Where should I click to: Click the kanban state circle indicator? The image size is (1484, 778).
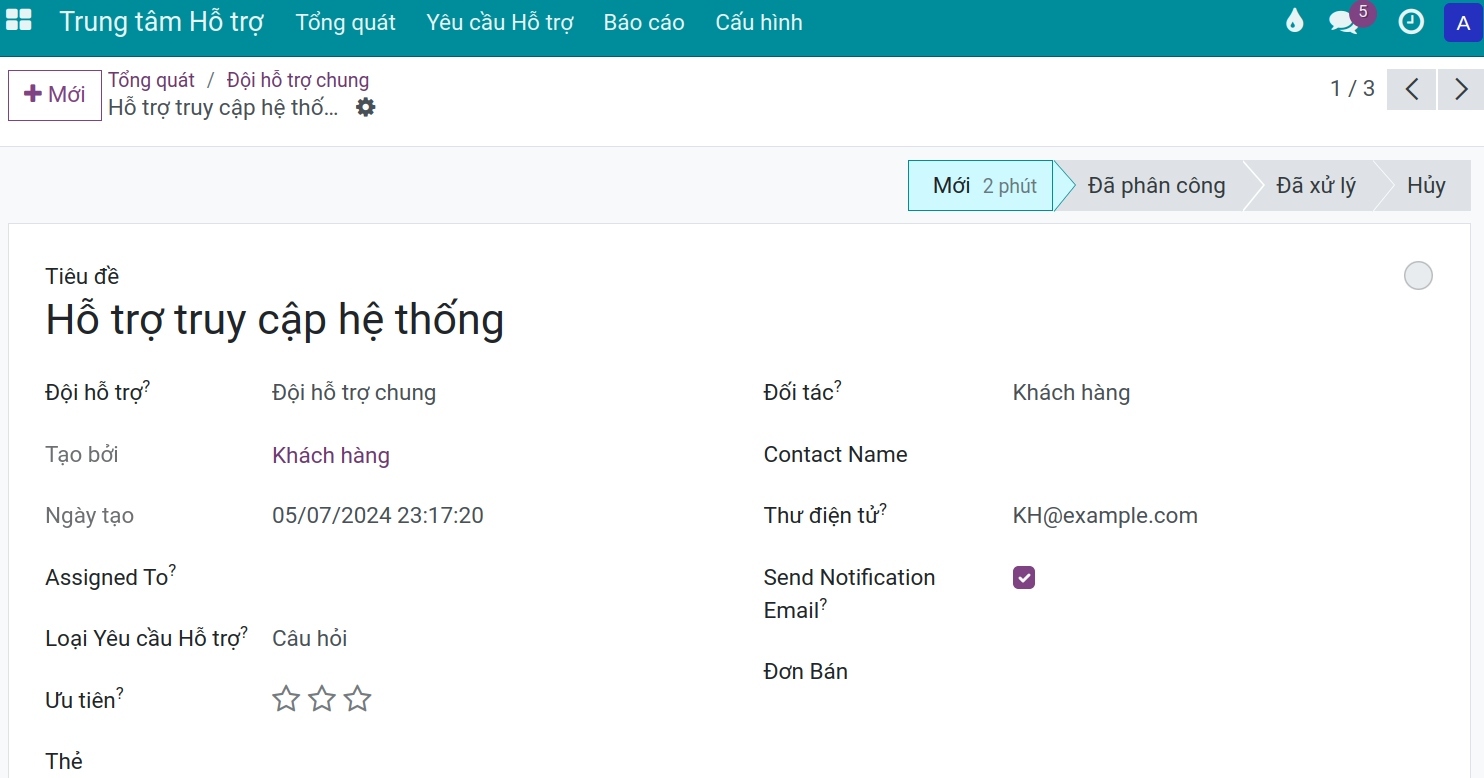(x=1418, y=276)
